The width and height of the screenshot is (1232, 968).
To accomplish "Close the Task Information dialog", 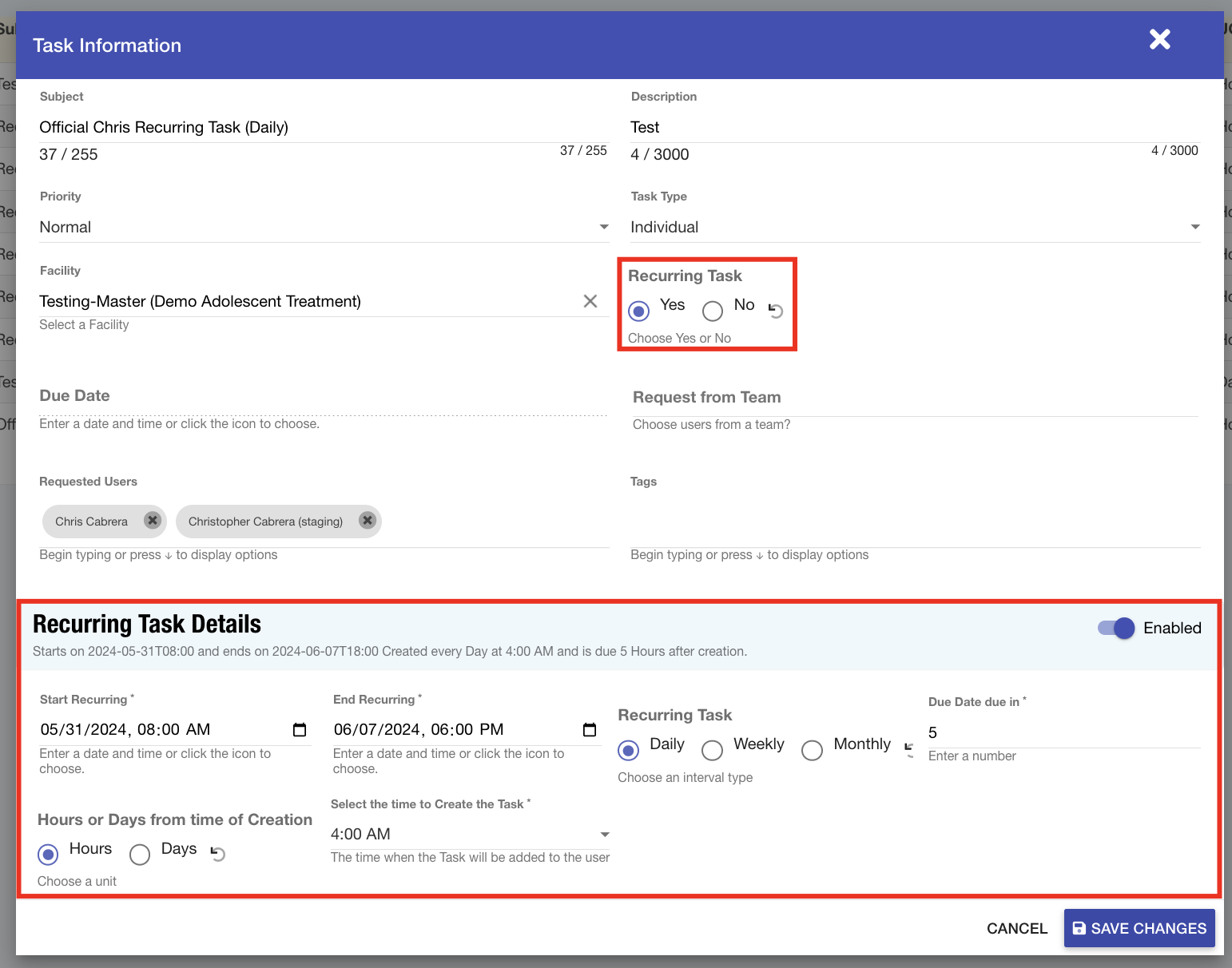I will coord(1159,39).
